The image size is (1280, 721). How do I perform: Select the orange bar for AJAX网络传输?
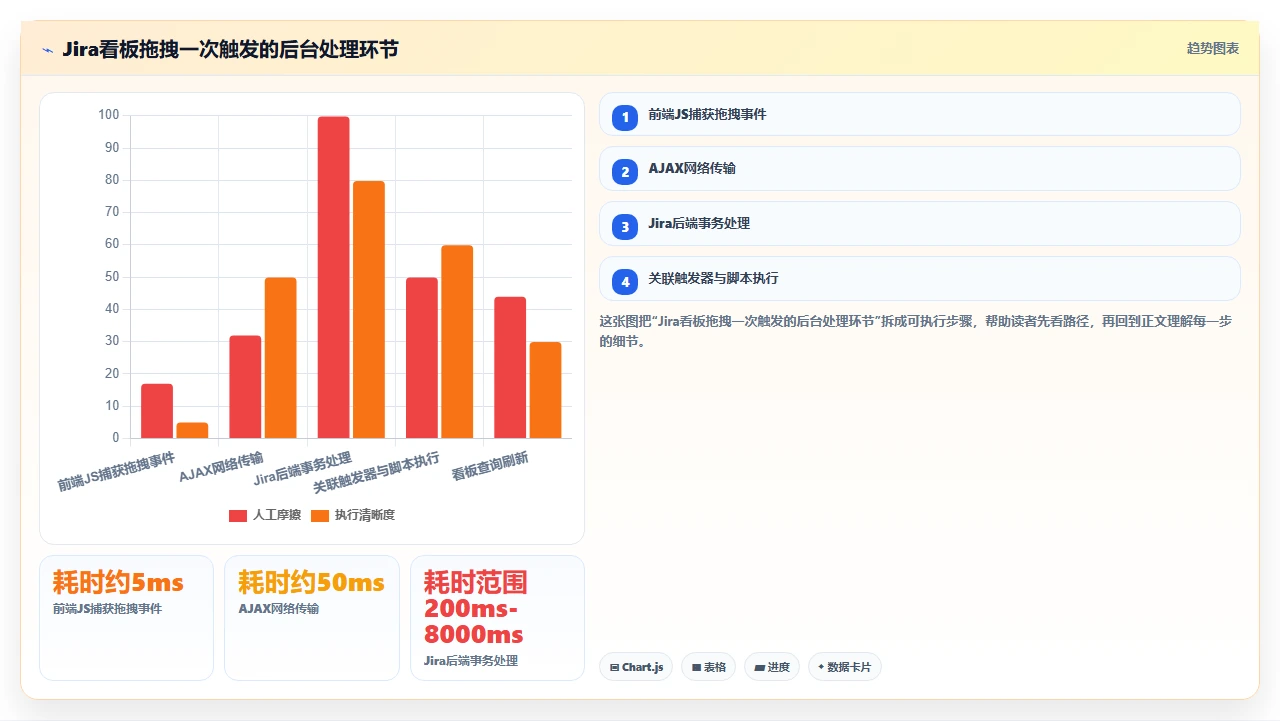[x=281, y=358]
